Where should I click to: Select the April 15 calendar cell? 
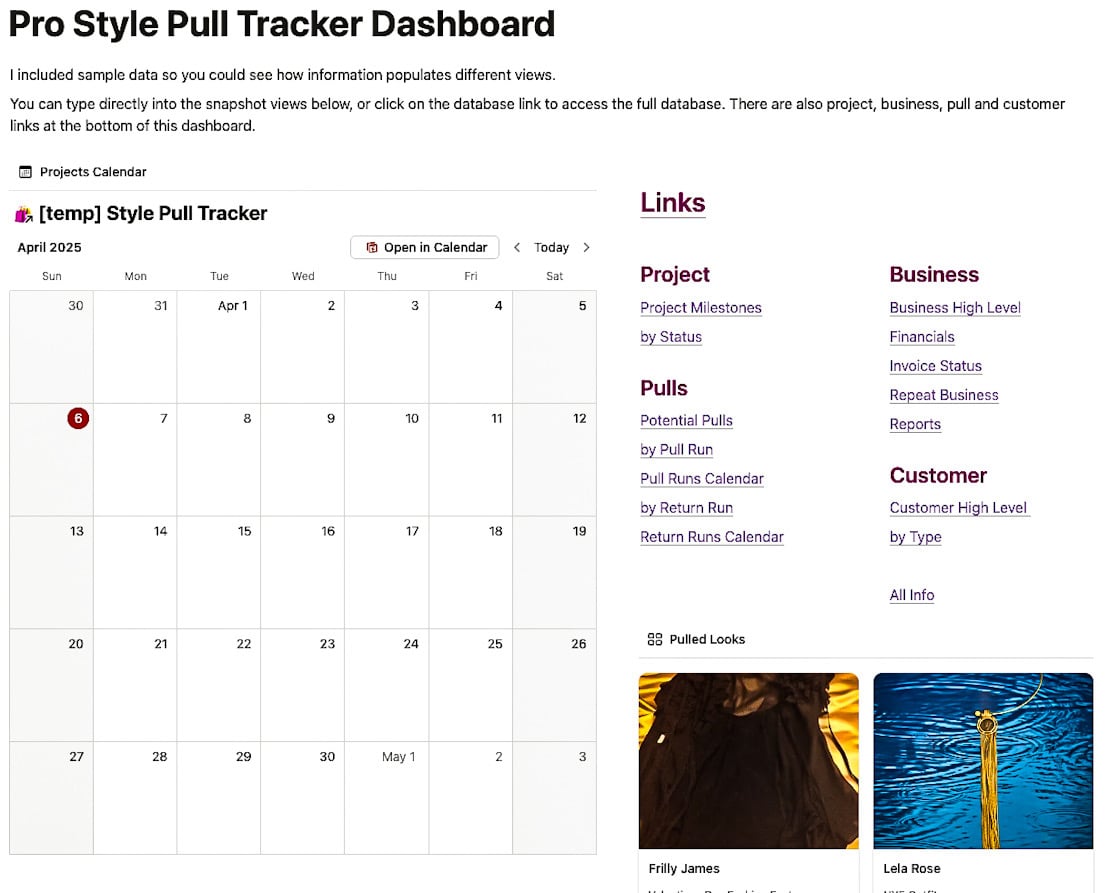(219, 572)
